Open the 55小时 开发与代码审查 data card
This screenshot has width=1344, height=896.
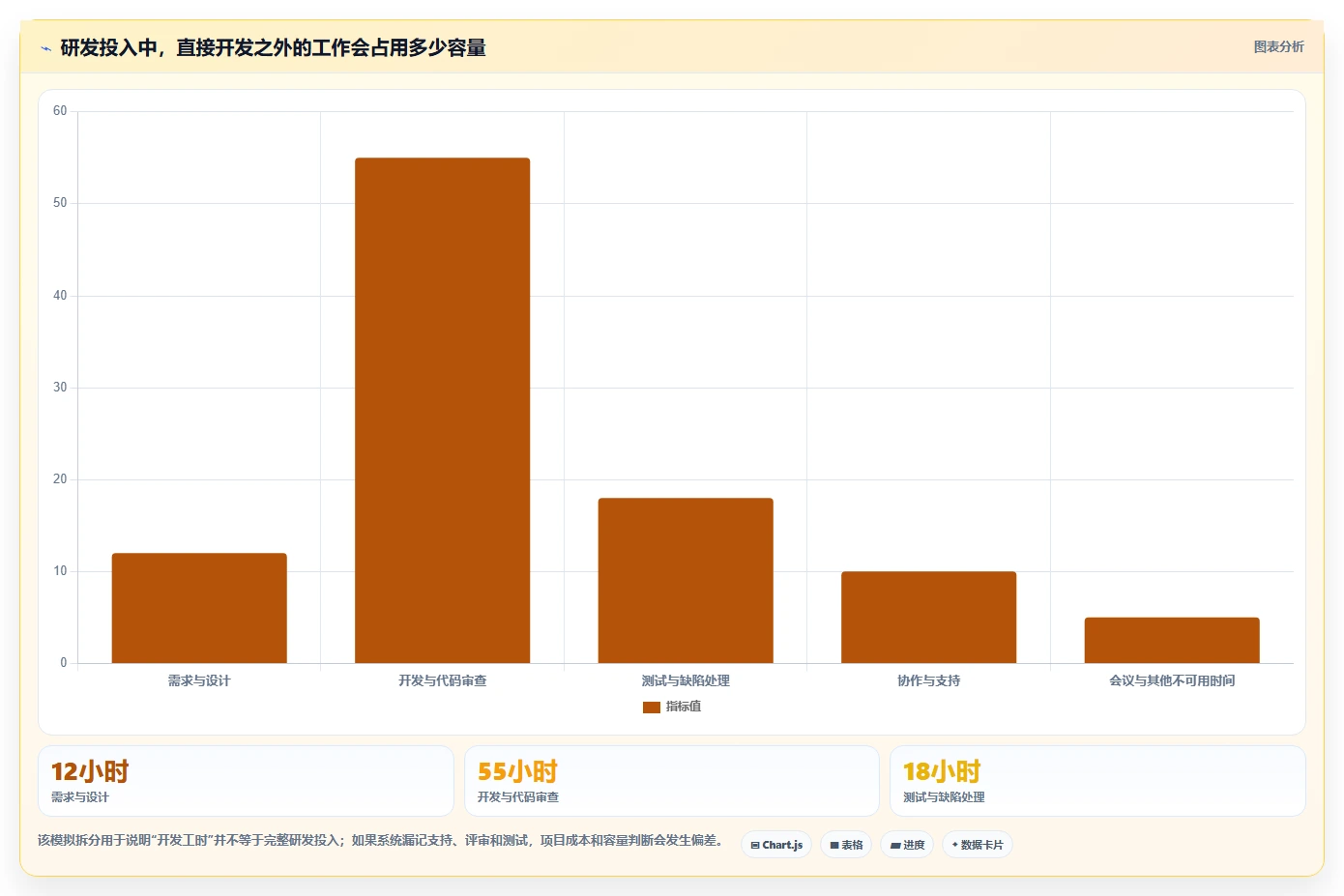(672, 781)
